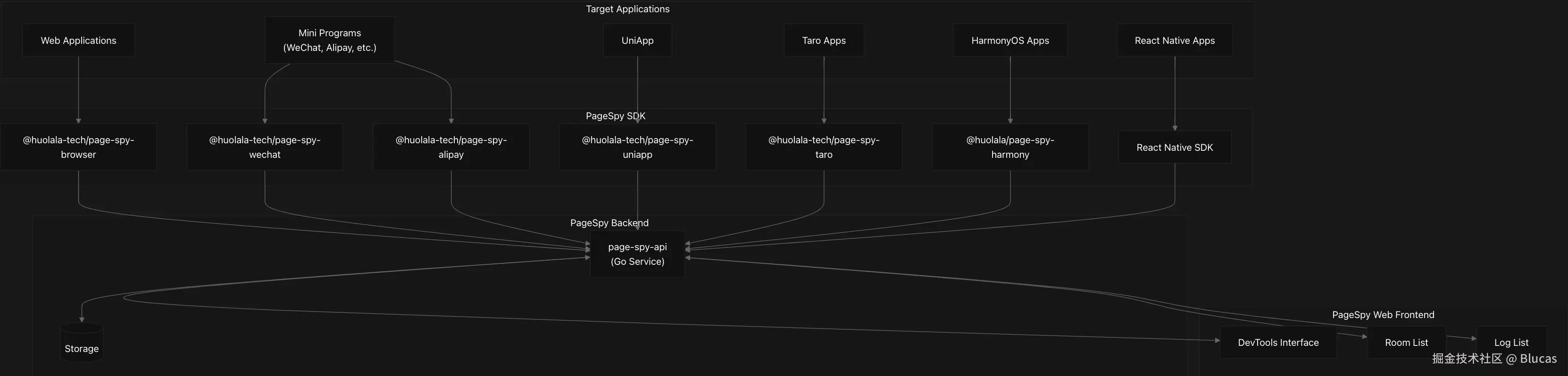Viewport: 1568px width, 376px height.
Task: Click the @huolala-tech/page-spy-taro node
Action: point(824,147)
